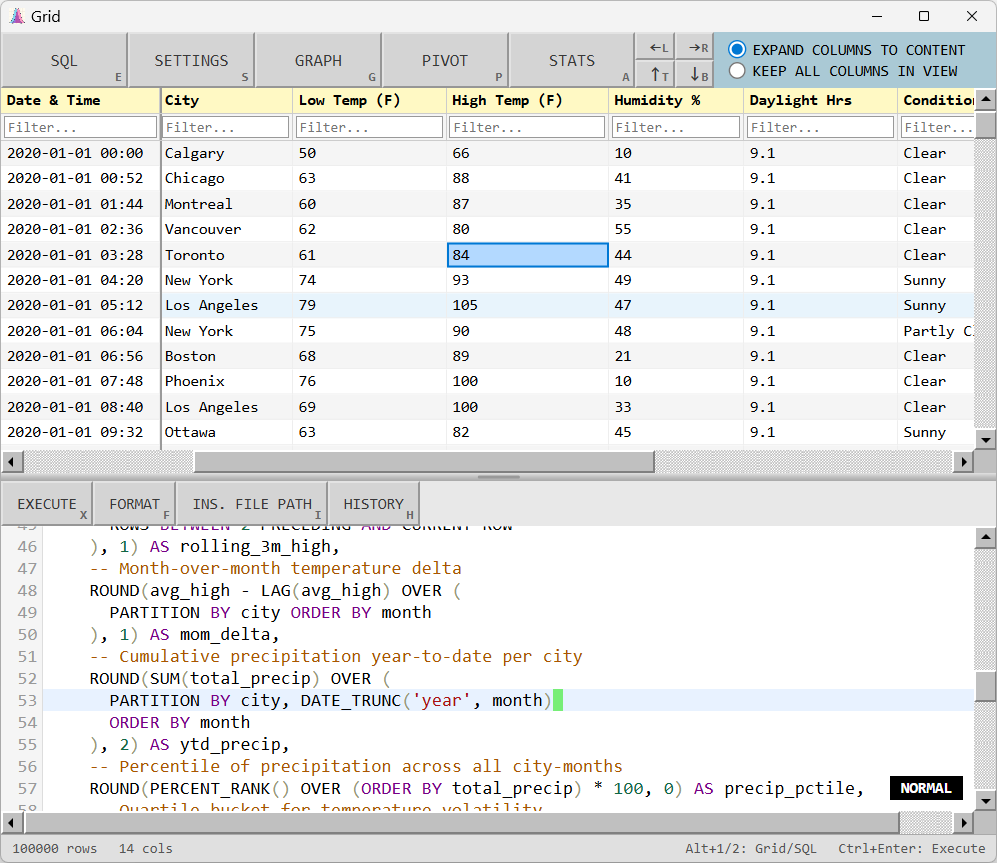The width and height of the screenshot is (997, 863).
Task: Switch to the Pivot tab
Action: point(445,61)
